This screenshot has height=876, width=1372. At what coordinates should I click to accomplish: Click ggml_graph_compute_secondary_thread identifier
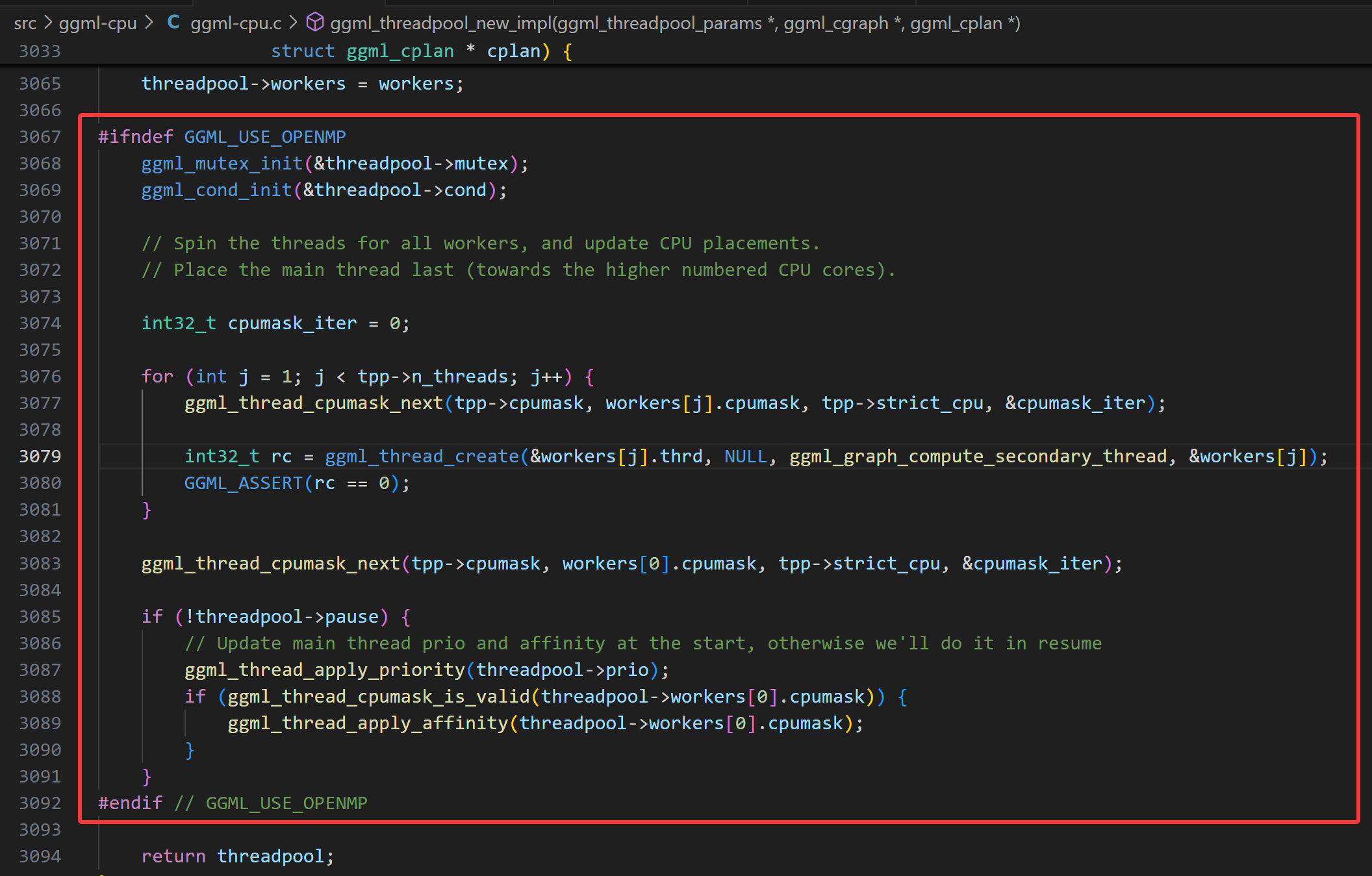point(978,457)
